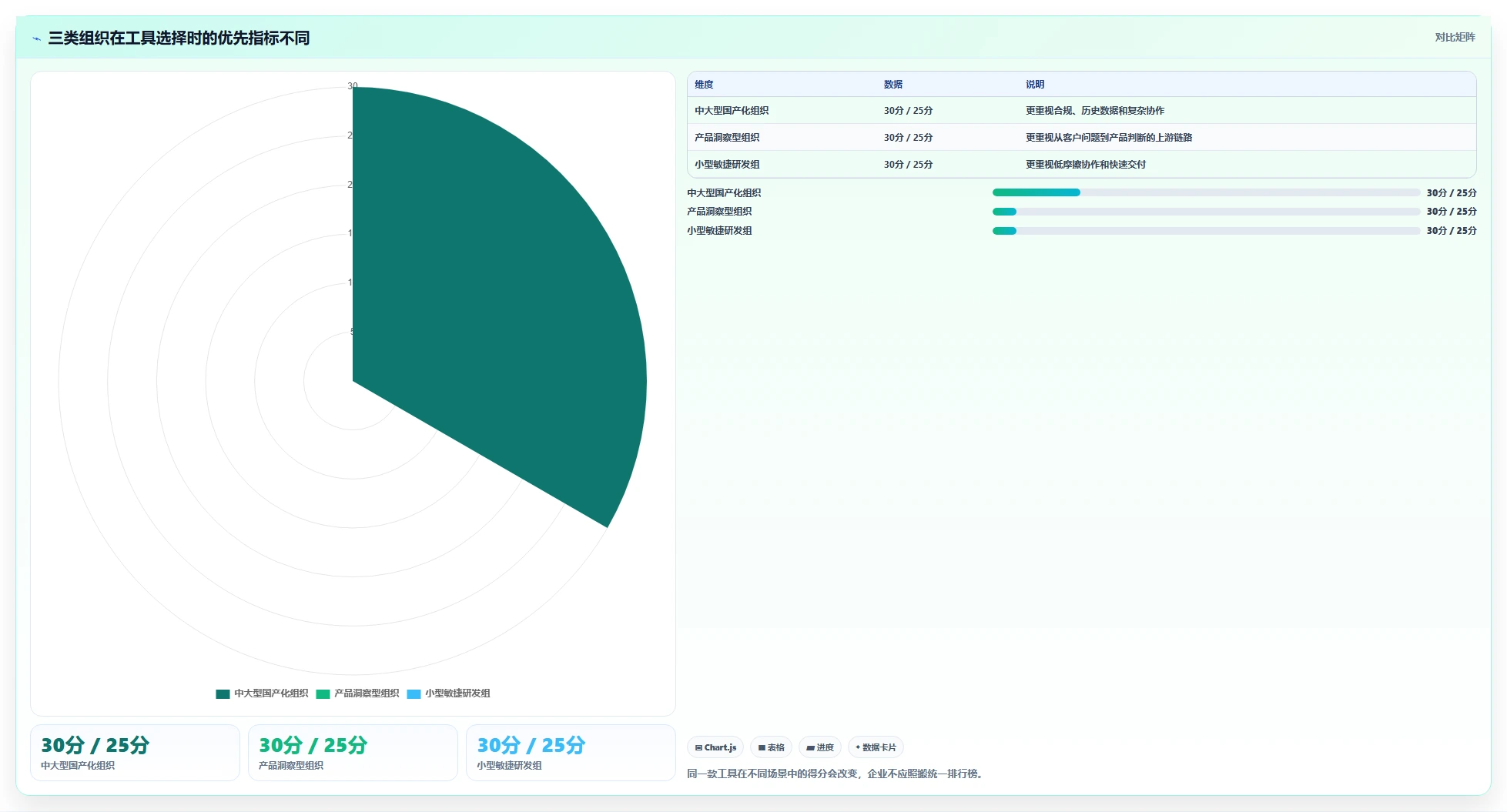
Task: Click the 小型敏捷研发组 legend text
Action: (457, 693)
